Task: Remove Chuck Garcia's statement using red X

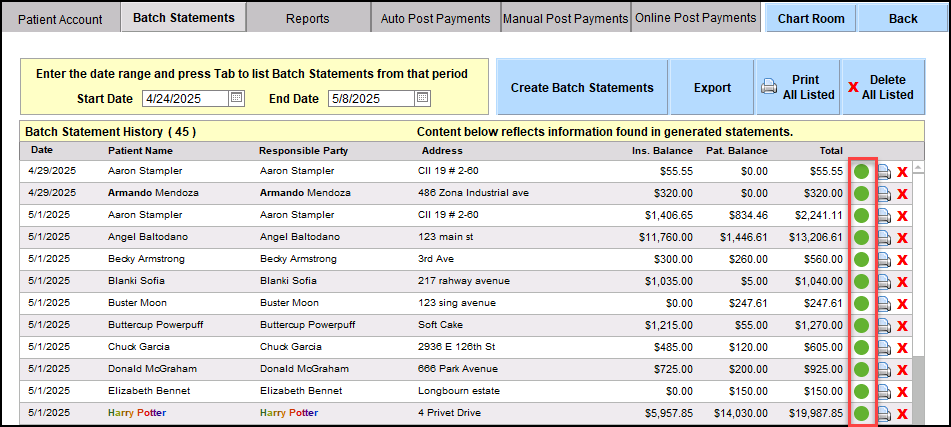Action: (902, 347)
